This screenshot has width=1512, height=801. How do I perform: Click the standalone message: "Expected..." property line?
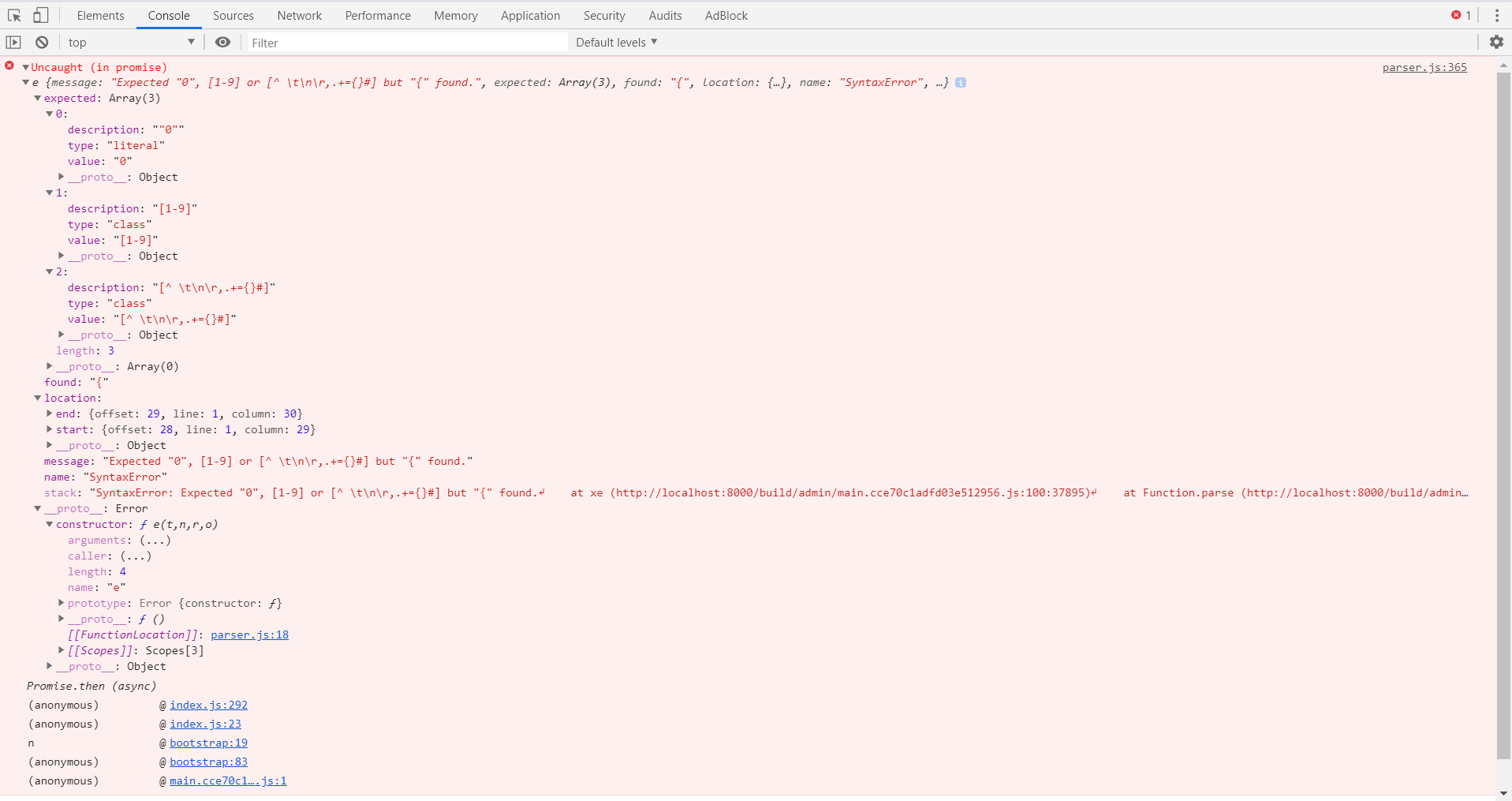259,461
